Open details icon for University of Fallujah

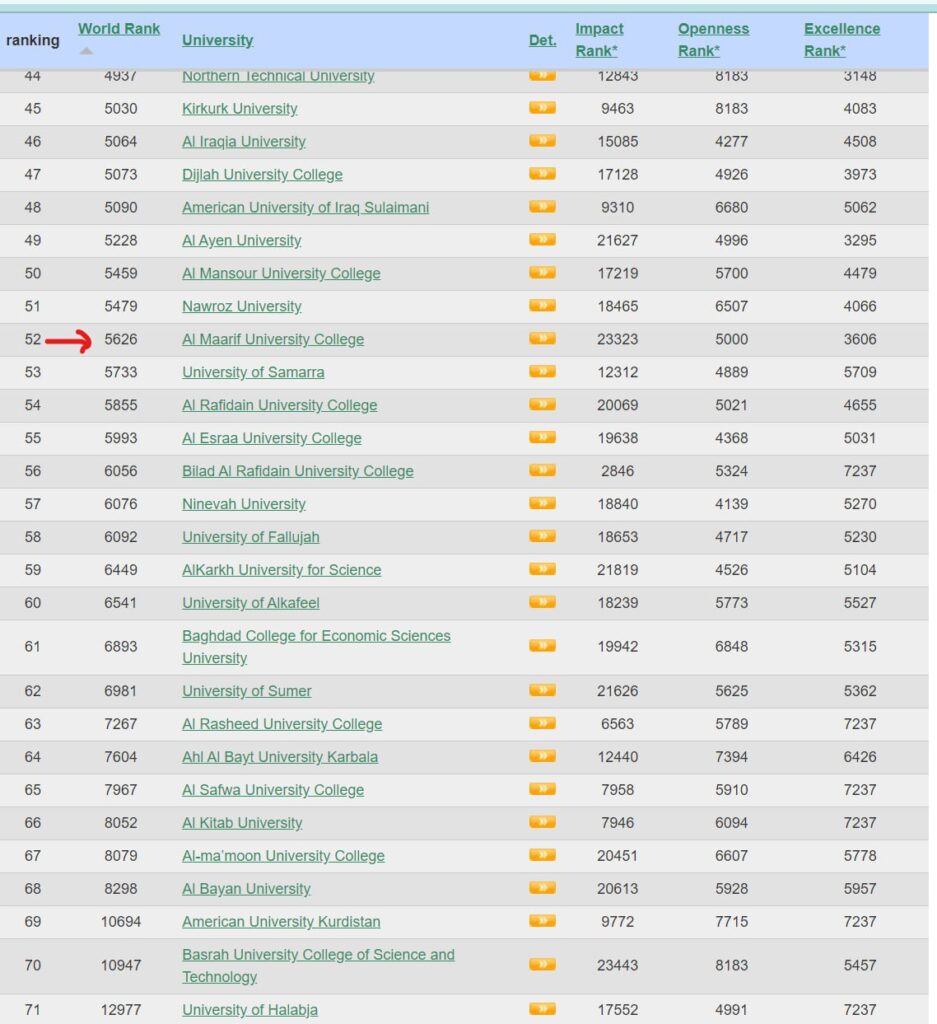542,536
